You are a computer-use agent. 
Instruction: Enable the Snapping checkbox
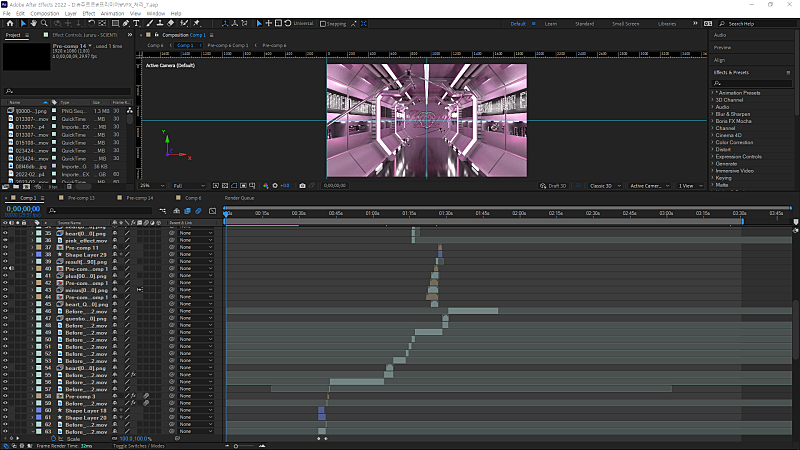[322, 23]
